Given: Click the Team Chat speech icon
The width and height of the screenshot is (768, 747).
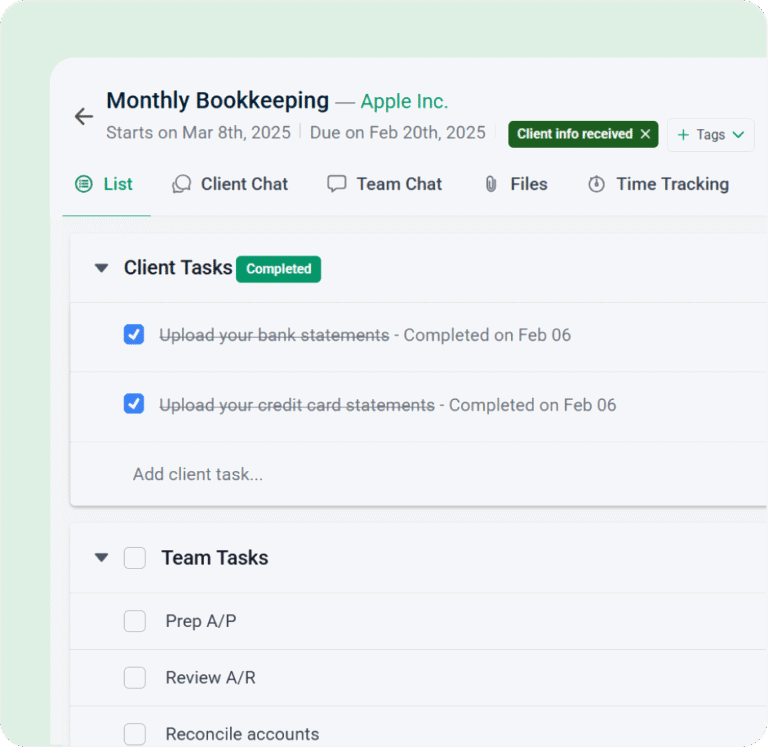Looking at the screenshot, I should [337, 184].
